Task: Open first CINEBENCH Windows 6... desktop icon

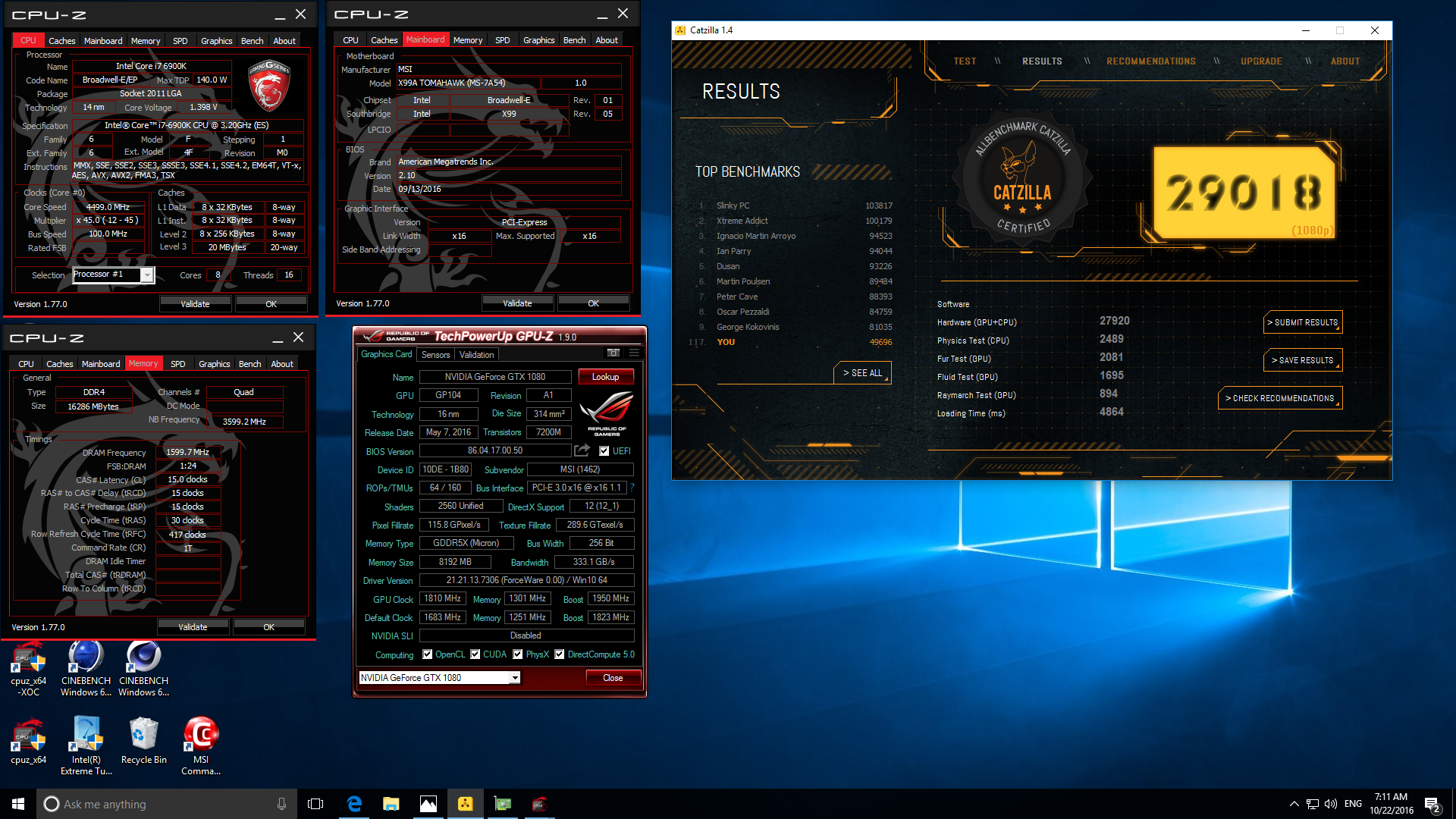Action: pos(86,670)
